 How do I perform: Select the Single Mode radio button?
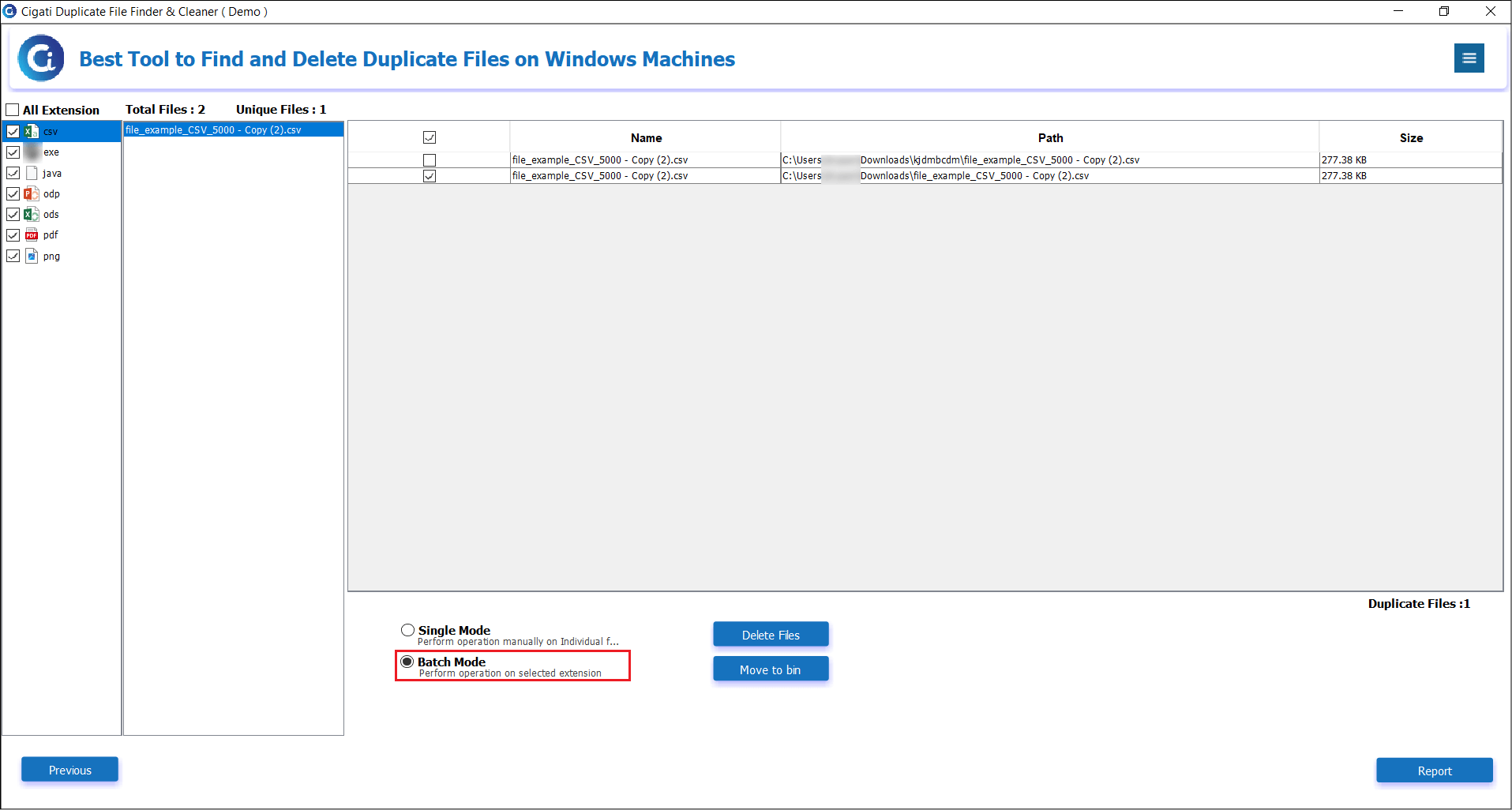407,630
